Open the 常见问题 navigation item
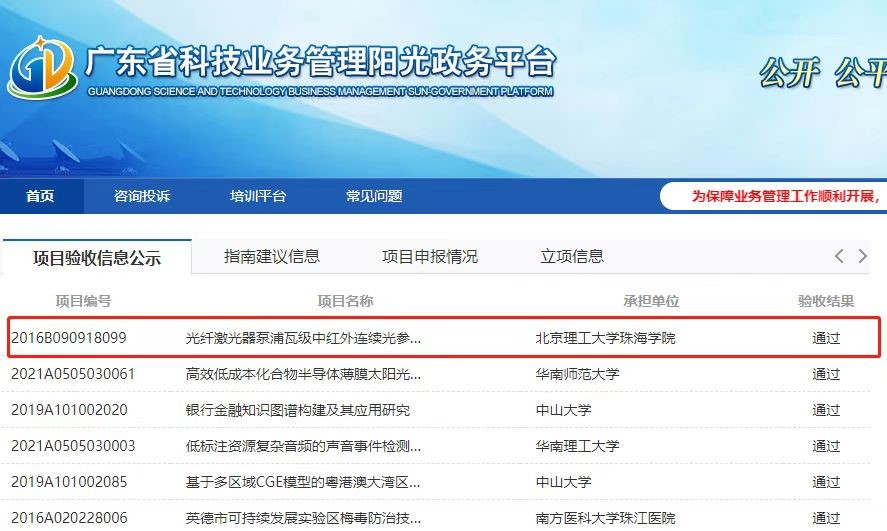Image resolution: width=887 pixels, height=531 pixels. (x=374, y=196)
